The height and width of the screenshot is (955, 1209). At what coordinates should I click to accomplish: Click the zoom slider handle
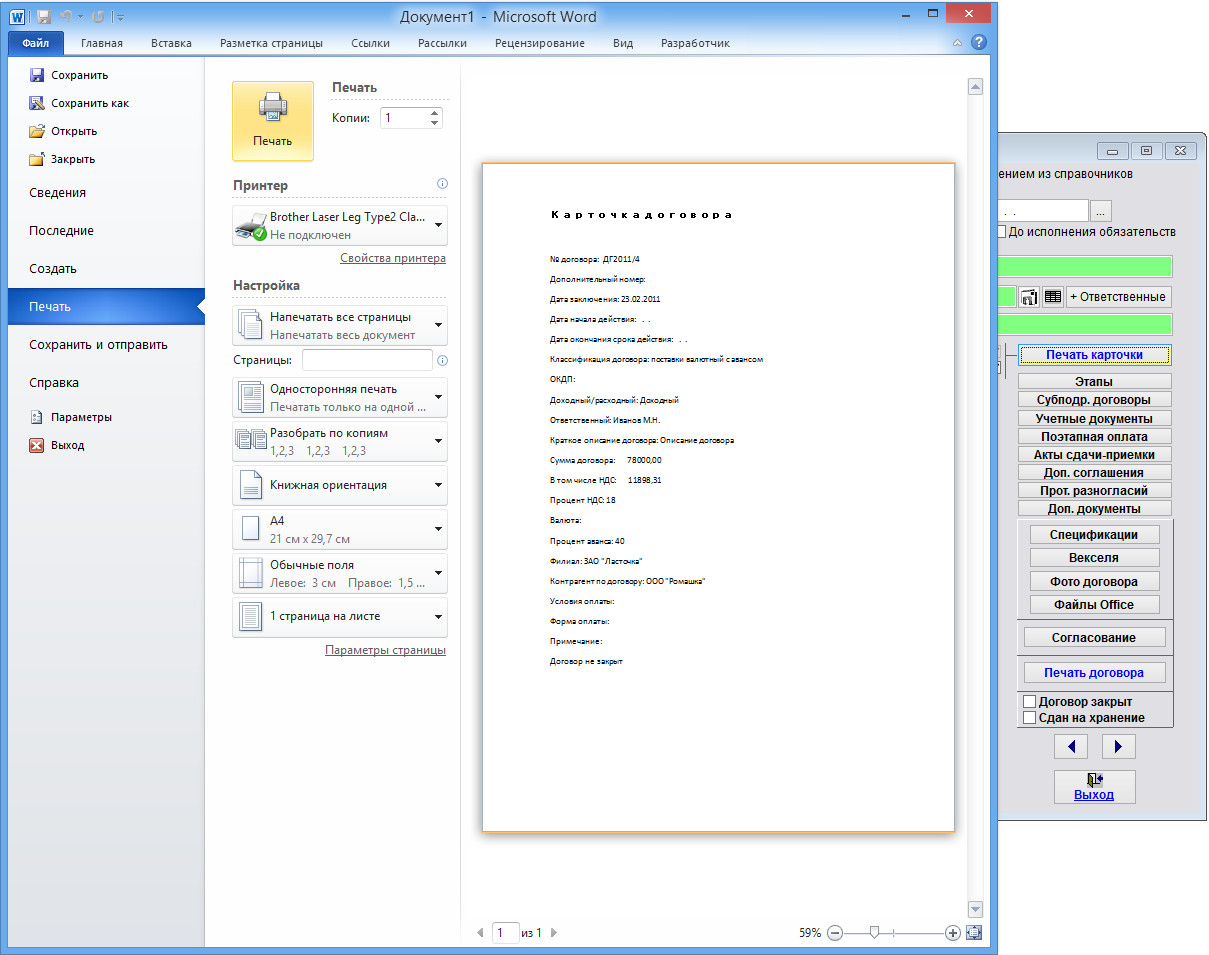click(874, 932)
